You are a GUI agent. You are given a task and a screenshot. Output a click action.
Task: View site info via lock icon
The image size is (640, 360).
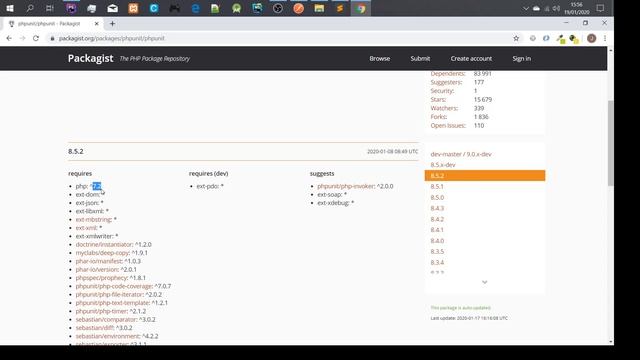pyautogui.click(x=52, y=38)
